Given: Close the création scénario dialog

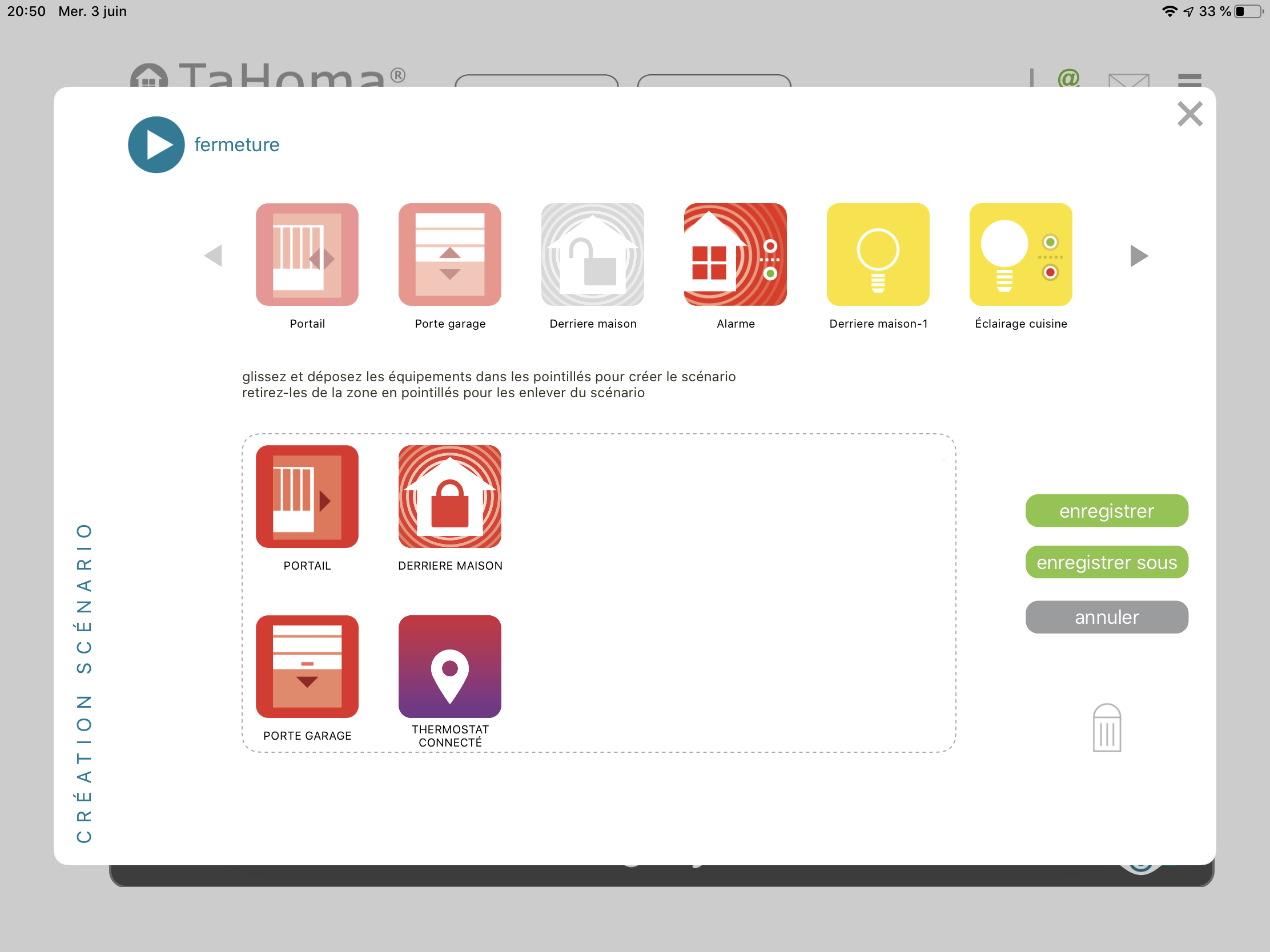Looking at the screenshot, I should 1189,114.
